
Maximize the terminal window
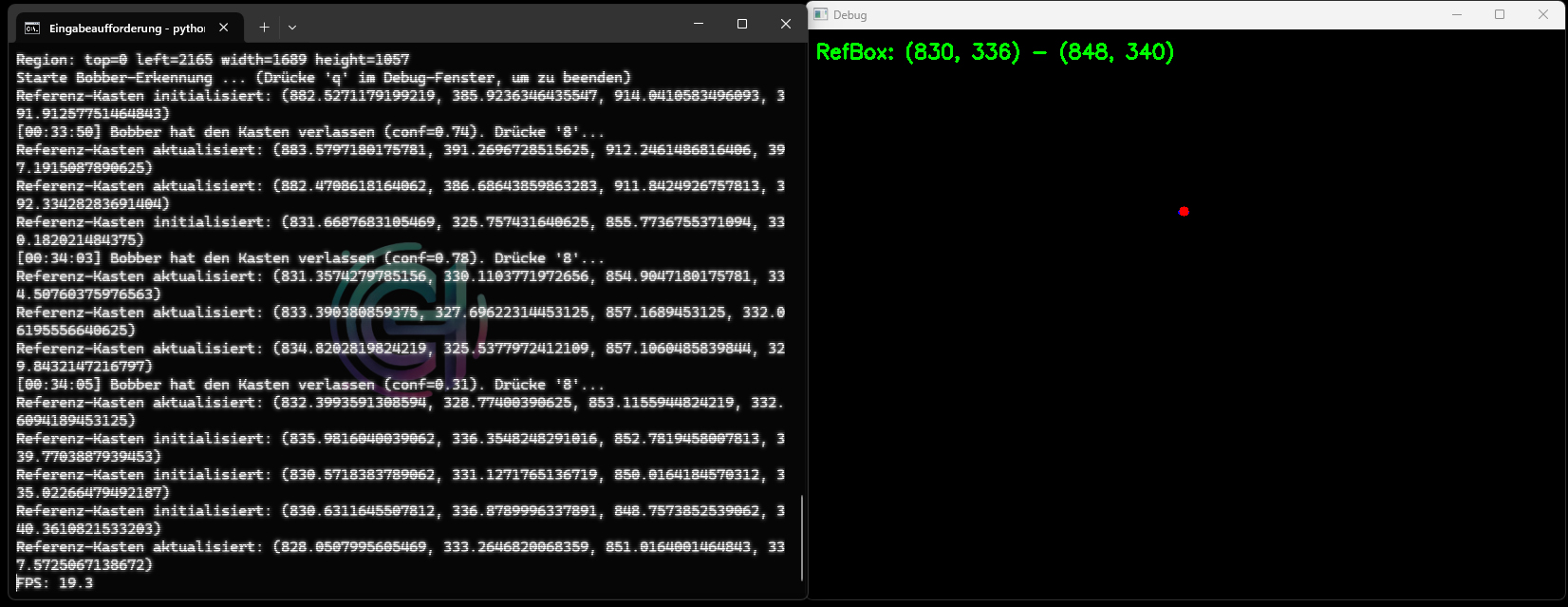pos(742,24)
